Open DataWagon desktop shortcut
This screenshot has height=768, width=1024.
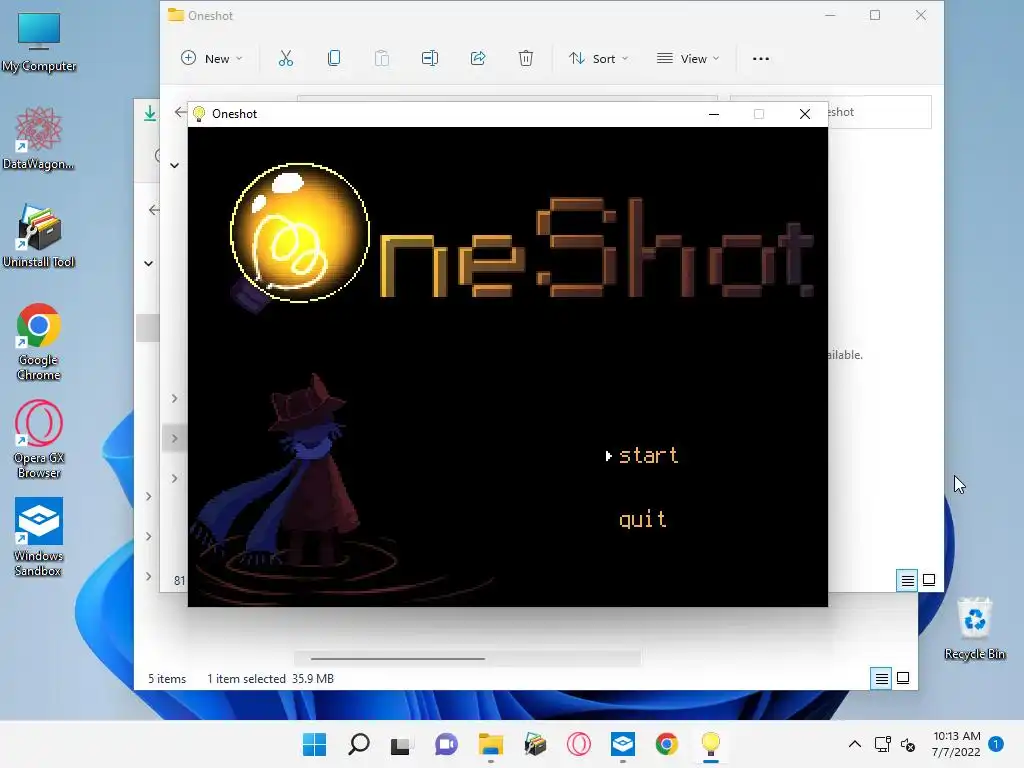[x=39, y=138]
